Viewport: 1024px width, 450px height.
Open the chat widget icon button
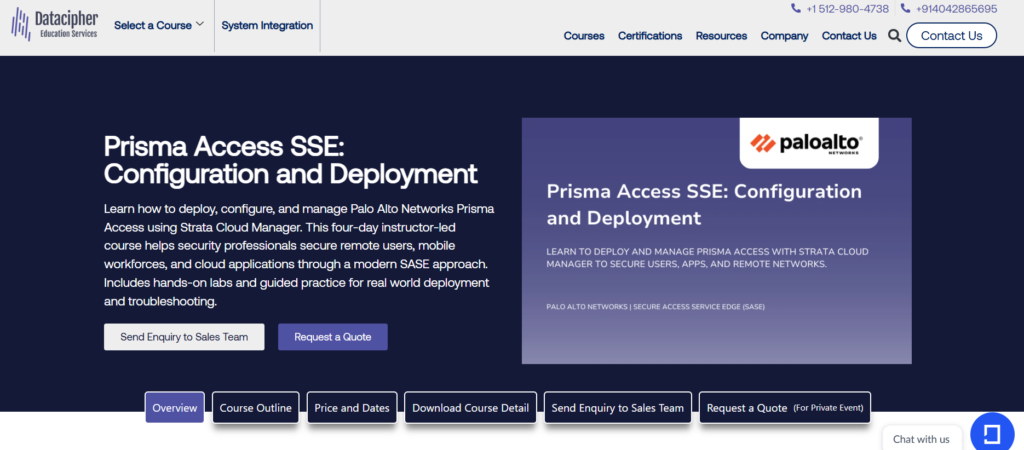coord(992,434)
